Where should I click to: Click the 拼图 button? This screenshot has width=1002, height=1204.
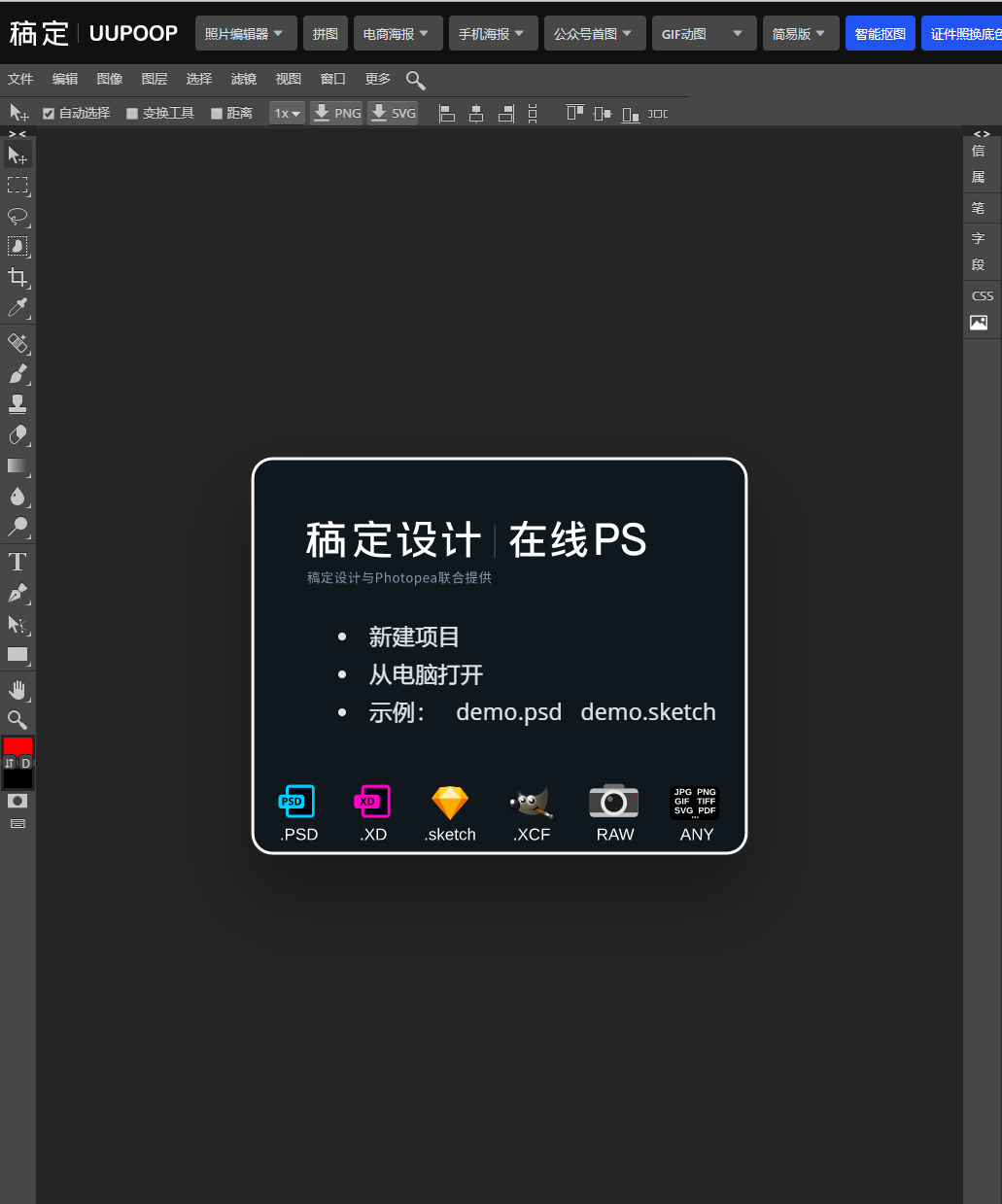pos(326,33)
